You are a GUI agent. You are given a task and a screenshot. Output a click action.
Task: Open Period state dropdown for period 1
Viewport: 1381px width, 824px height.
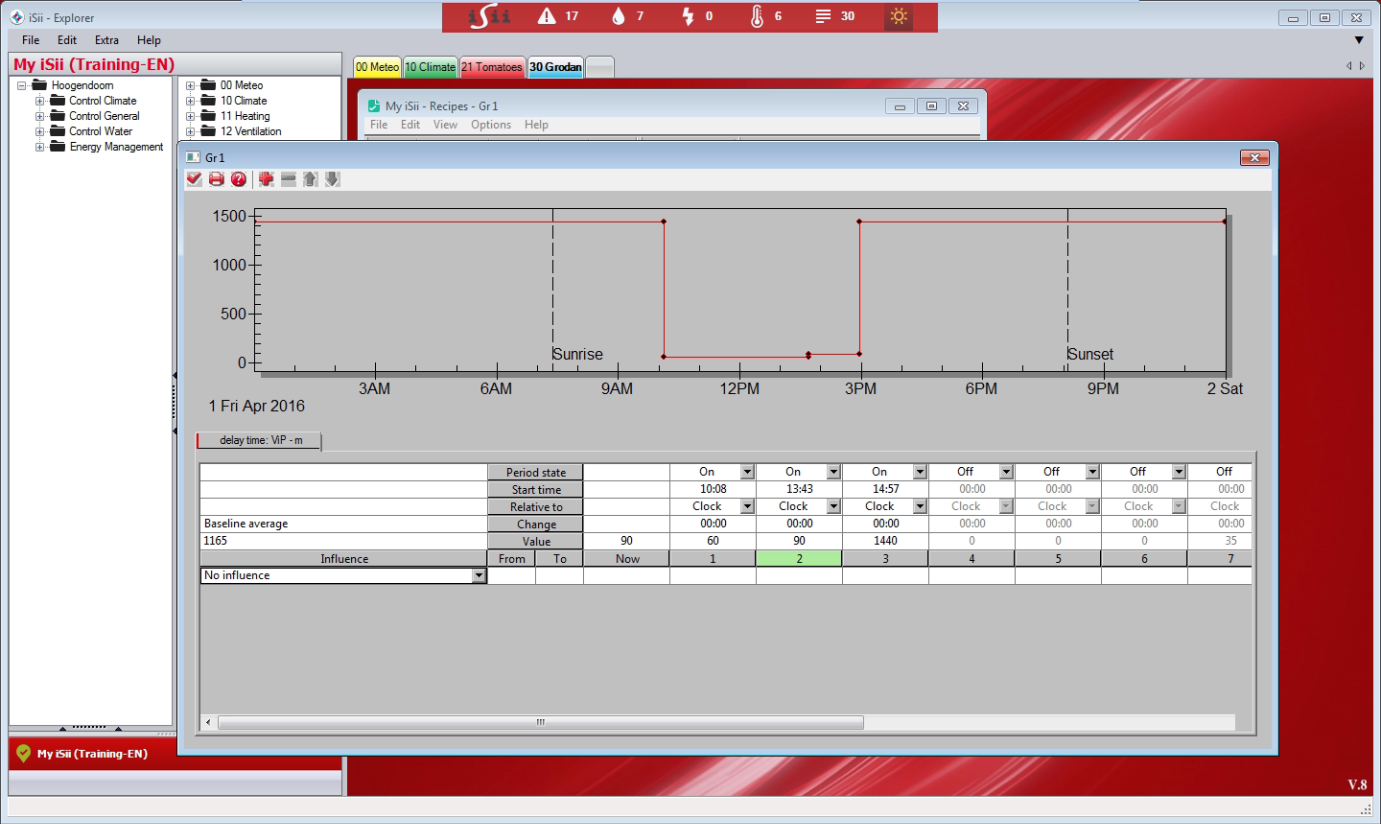tap(746, 472)
